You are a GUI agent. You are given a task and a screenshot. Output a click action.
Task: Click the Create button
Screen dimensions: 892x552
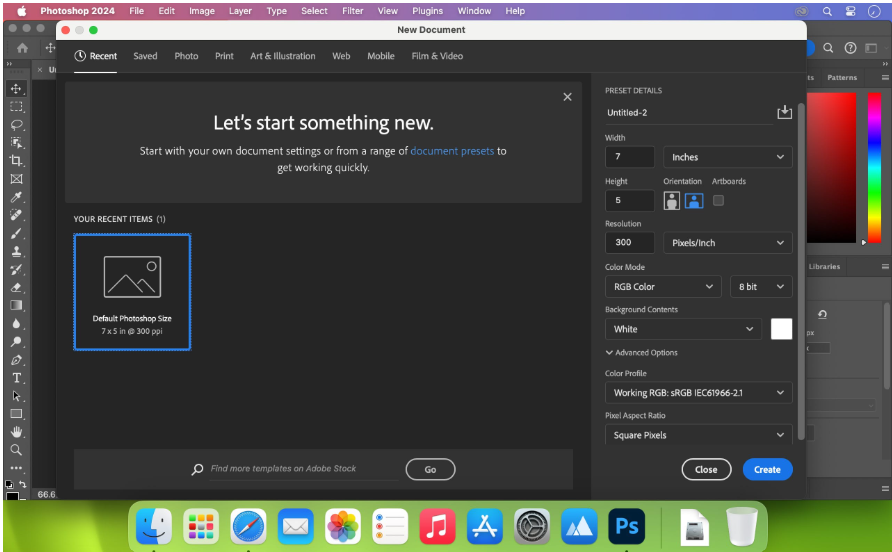[x=767, y=469]
